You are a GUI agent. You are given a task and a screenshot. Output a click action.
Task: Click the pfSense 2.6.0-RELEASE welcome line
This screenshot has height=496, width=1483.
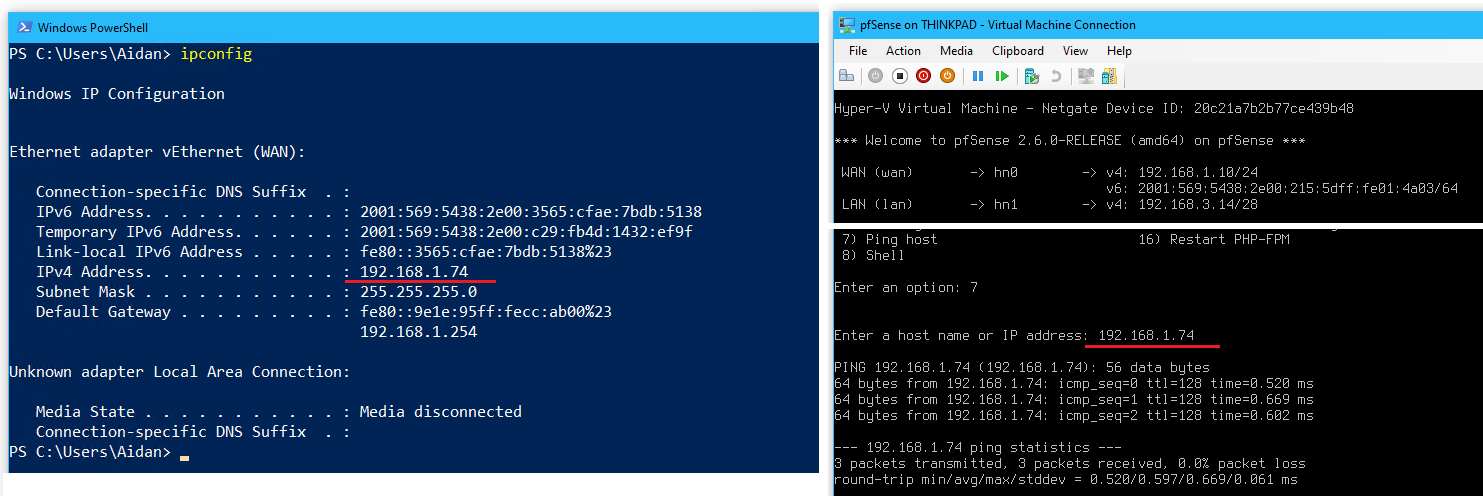(x=1069, y=141)
